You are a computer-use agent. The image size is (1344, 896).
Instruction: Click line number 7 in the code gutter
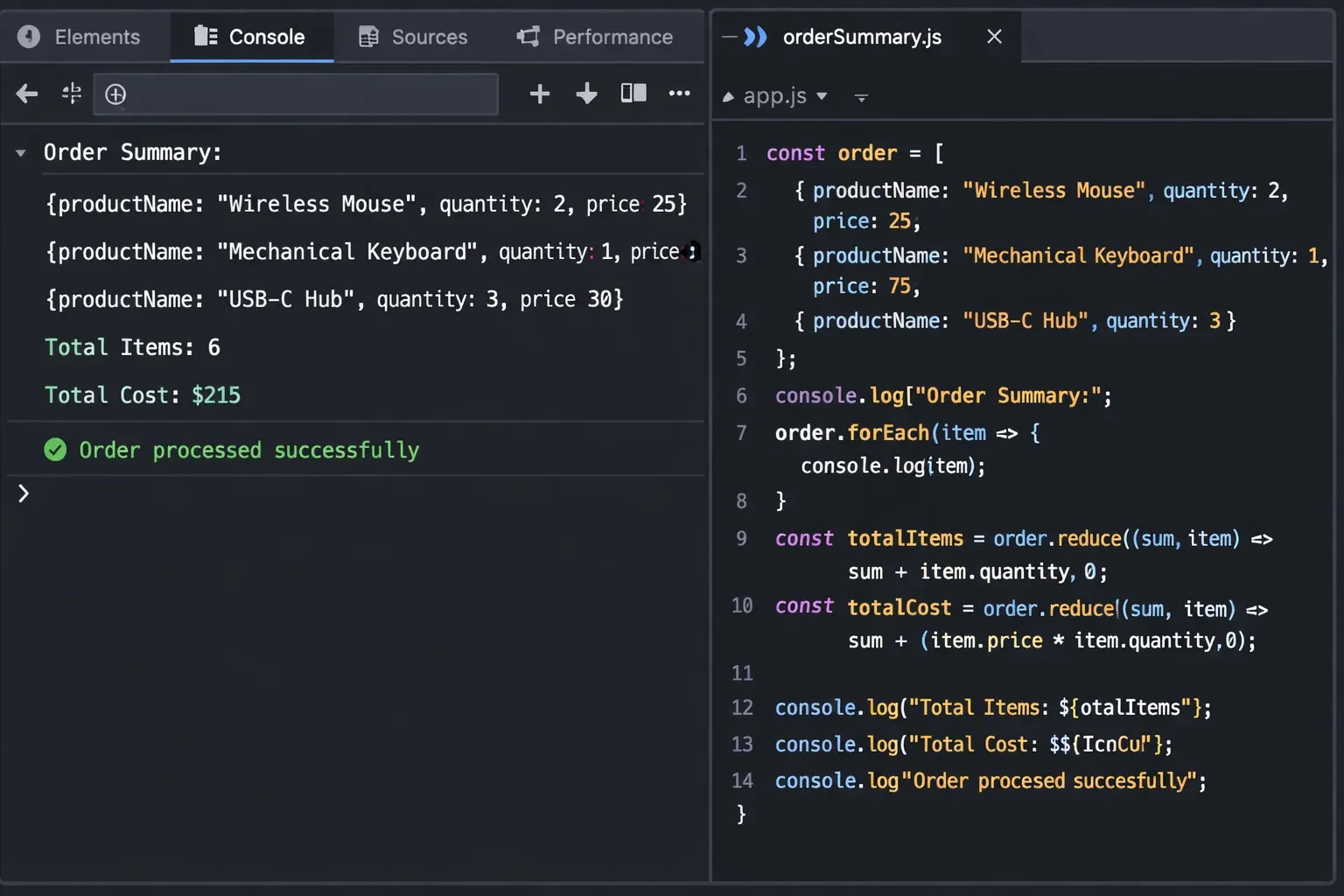coord(741,433)
